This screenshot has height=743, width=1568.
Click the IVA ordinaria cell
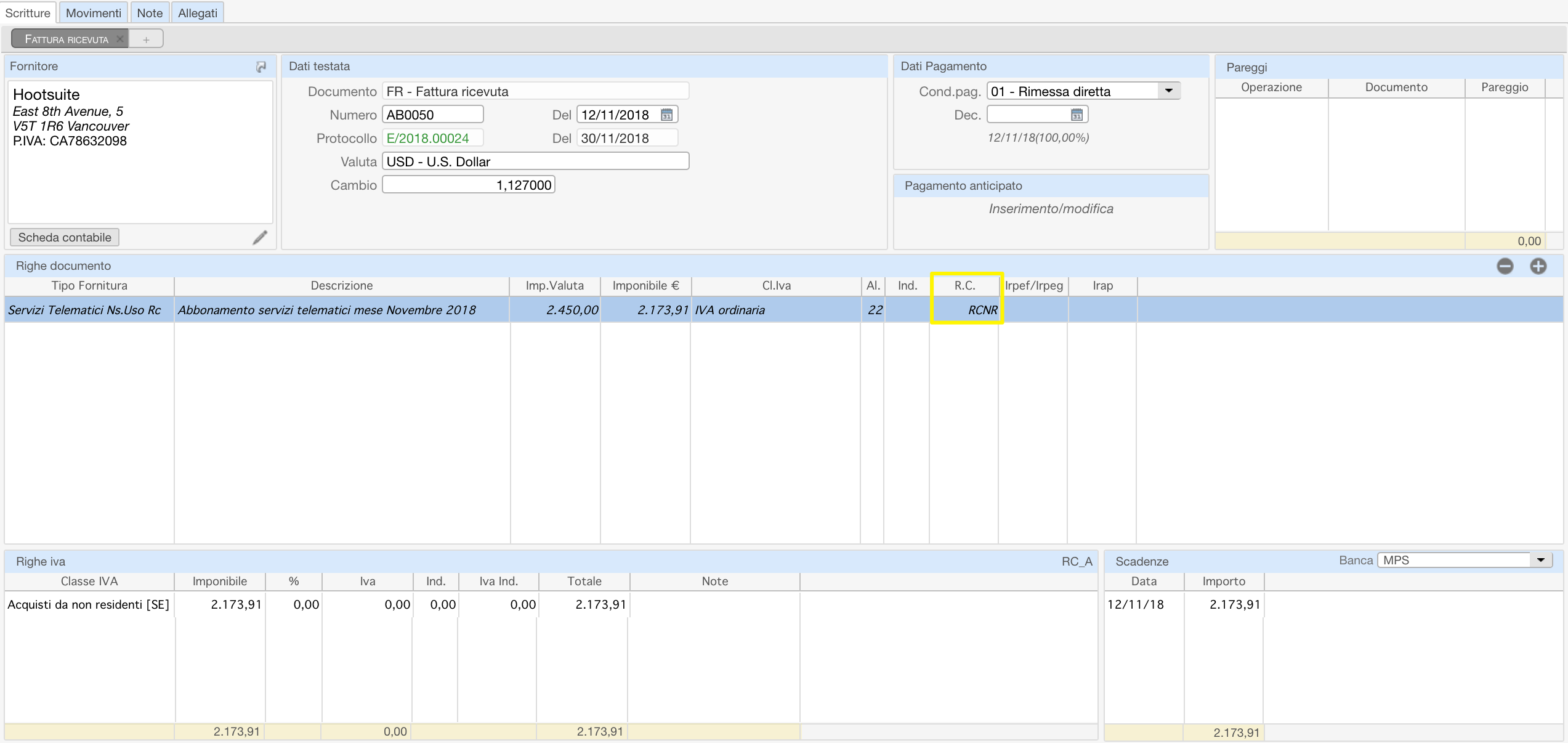(x=776, y=310)
